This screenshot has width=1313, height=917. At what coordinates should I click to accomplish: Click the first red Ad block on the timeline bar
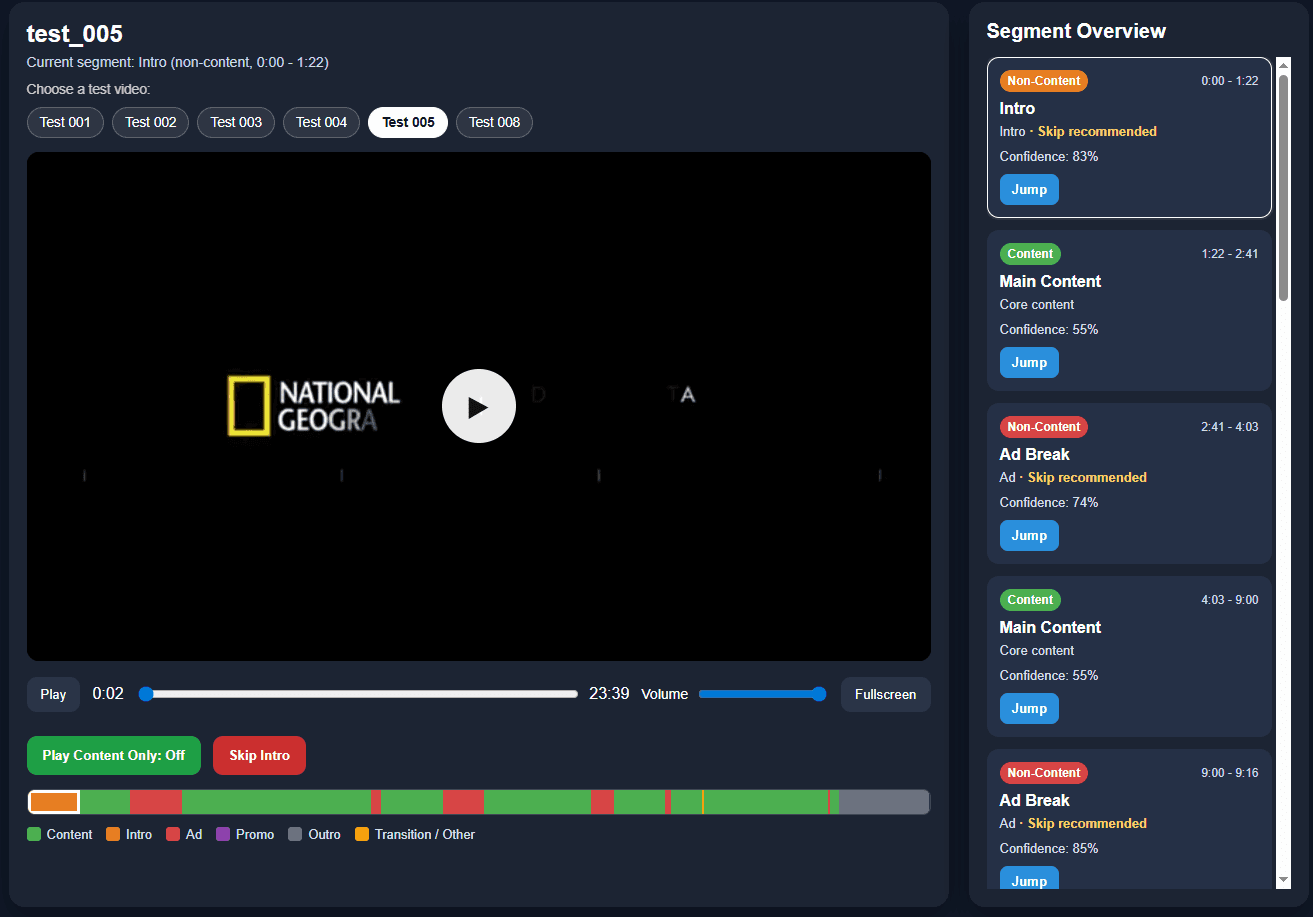[x=156, y=801]
